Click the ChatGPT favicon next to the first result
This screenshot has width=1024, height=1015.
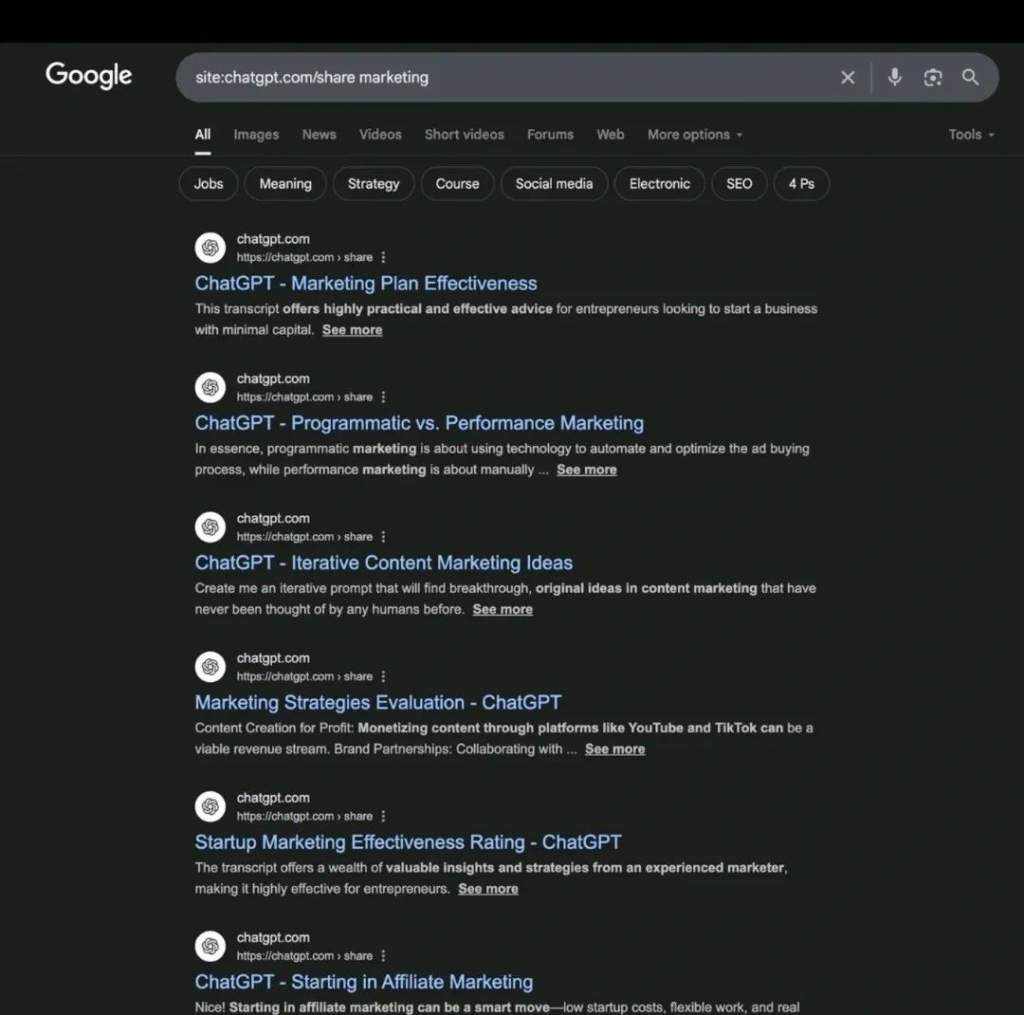coord(209,247)
